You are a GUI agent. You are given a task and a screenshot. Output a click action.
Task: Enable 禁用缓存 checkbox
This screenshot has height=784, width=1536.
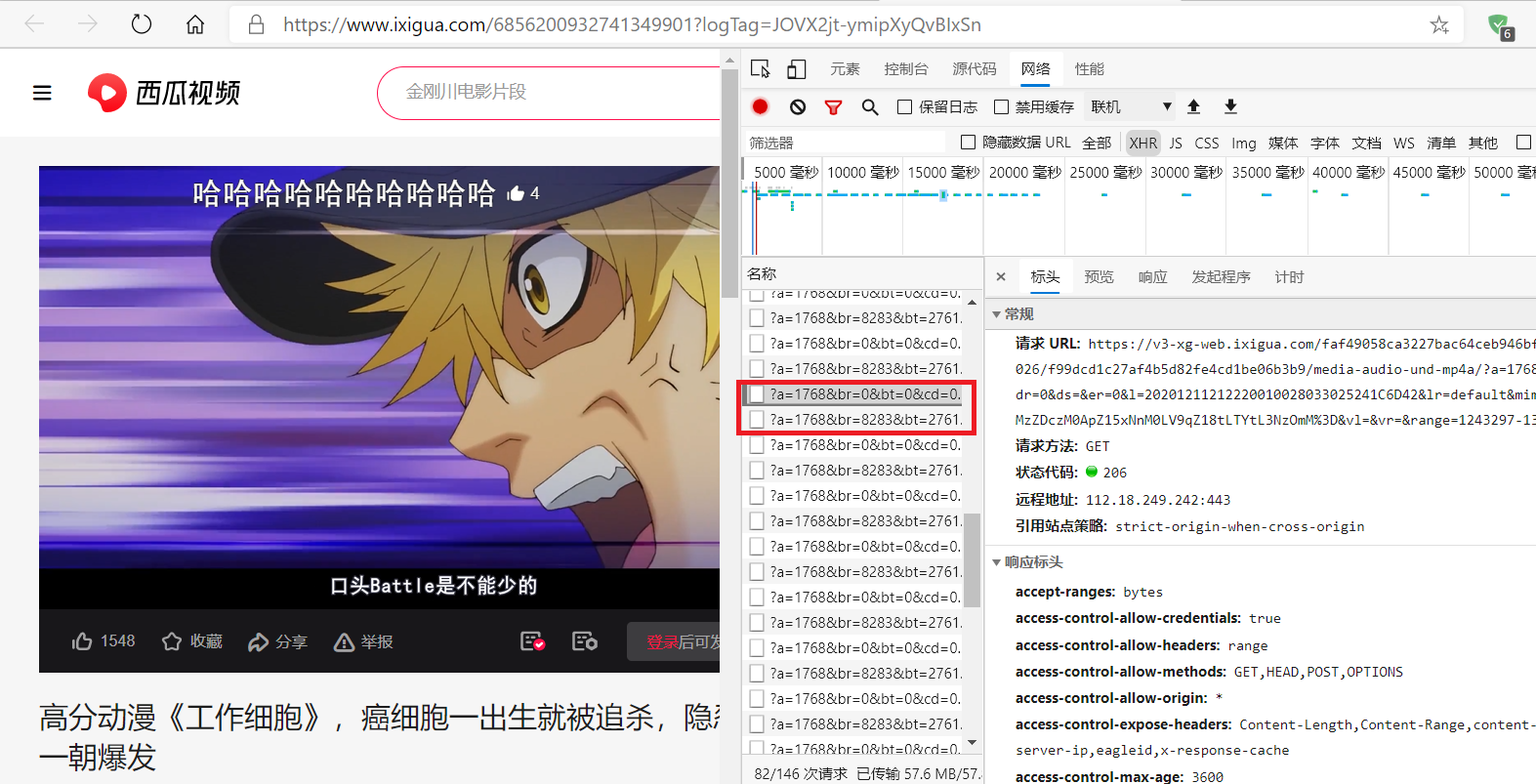click(x=1001, y=106)
